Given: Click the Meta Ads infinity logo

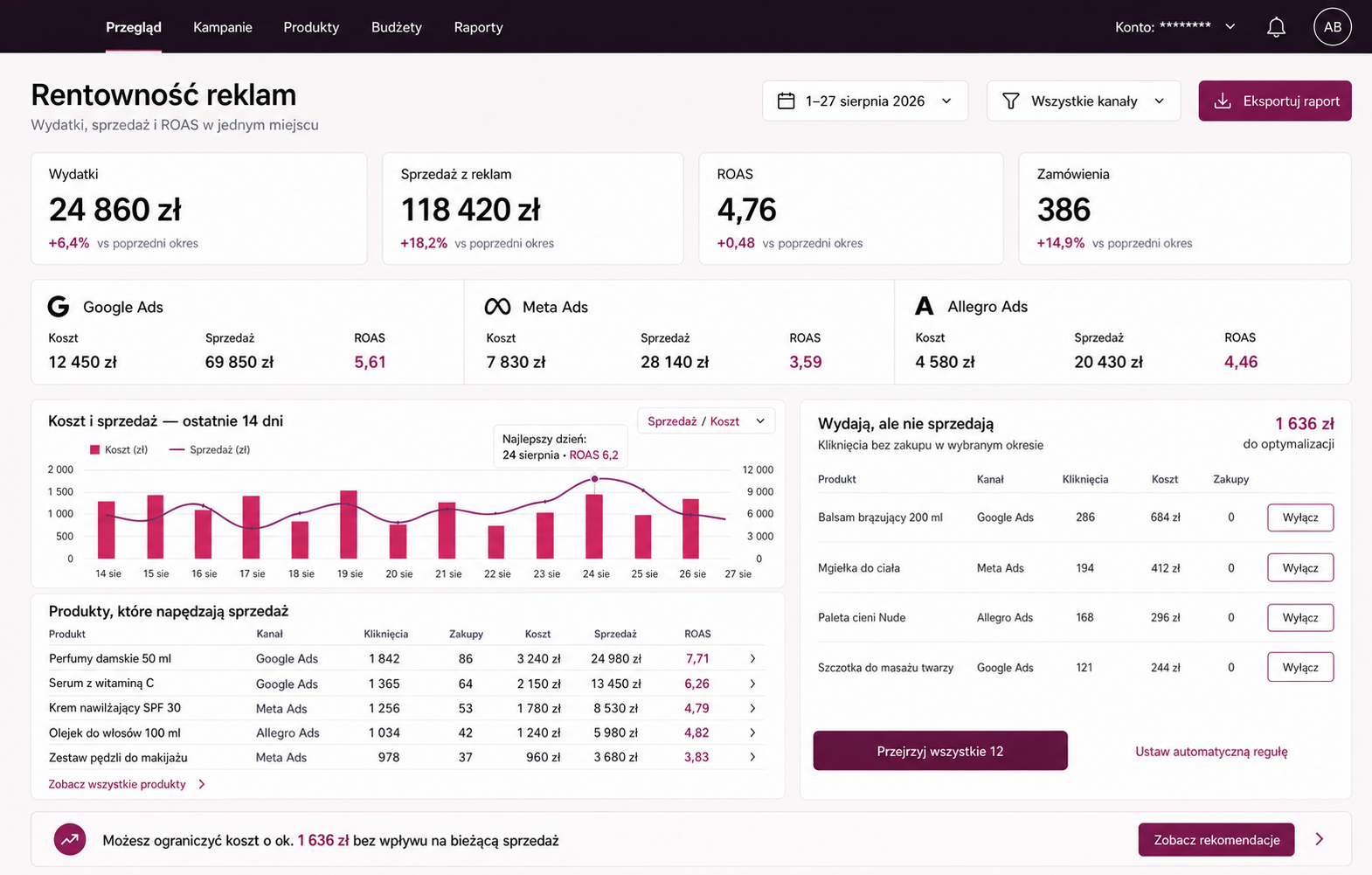Looking at the screenshot, I should click(497, 307).
